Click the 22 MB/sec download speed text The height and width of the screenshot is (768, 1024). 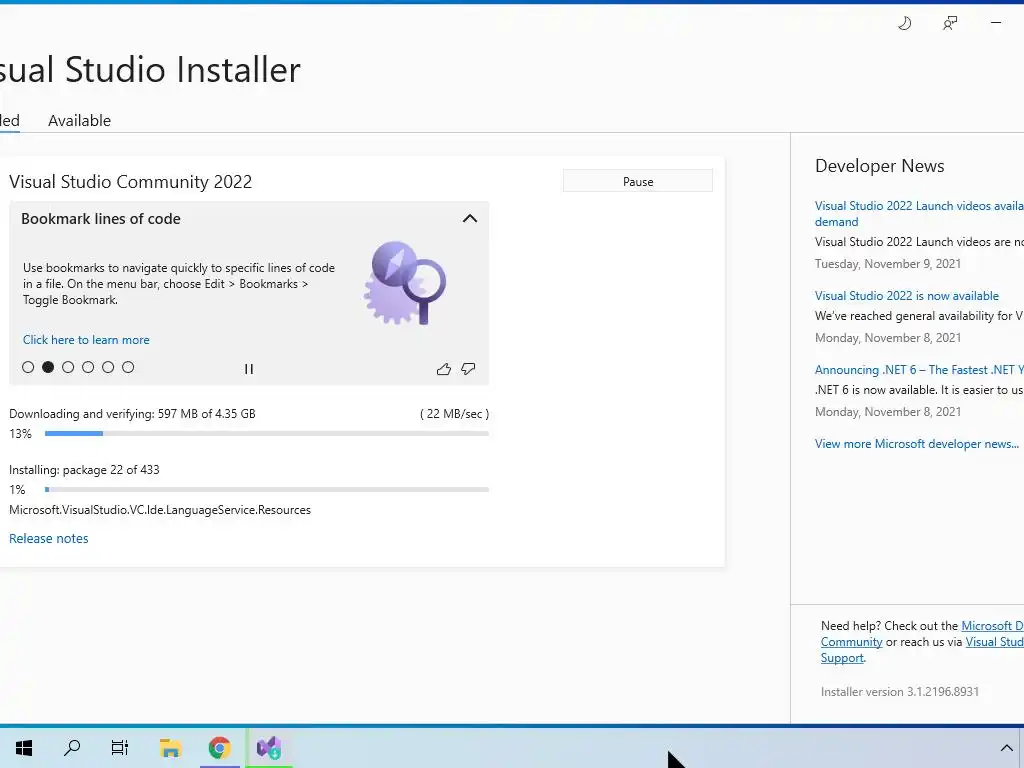pos(455,414)
